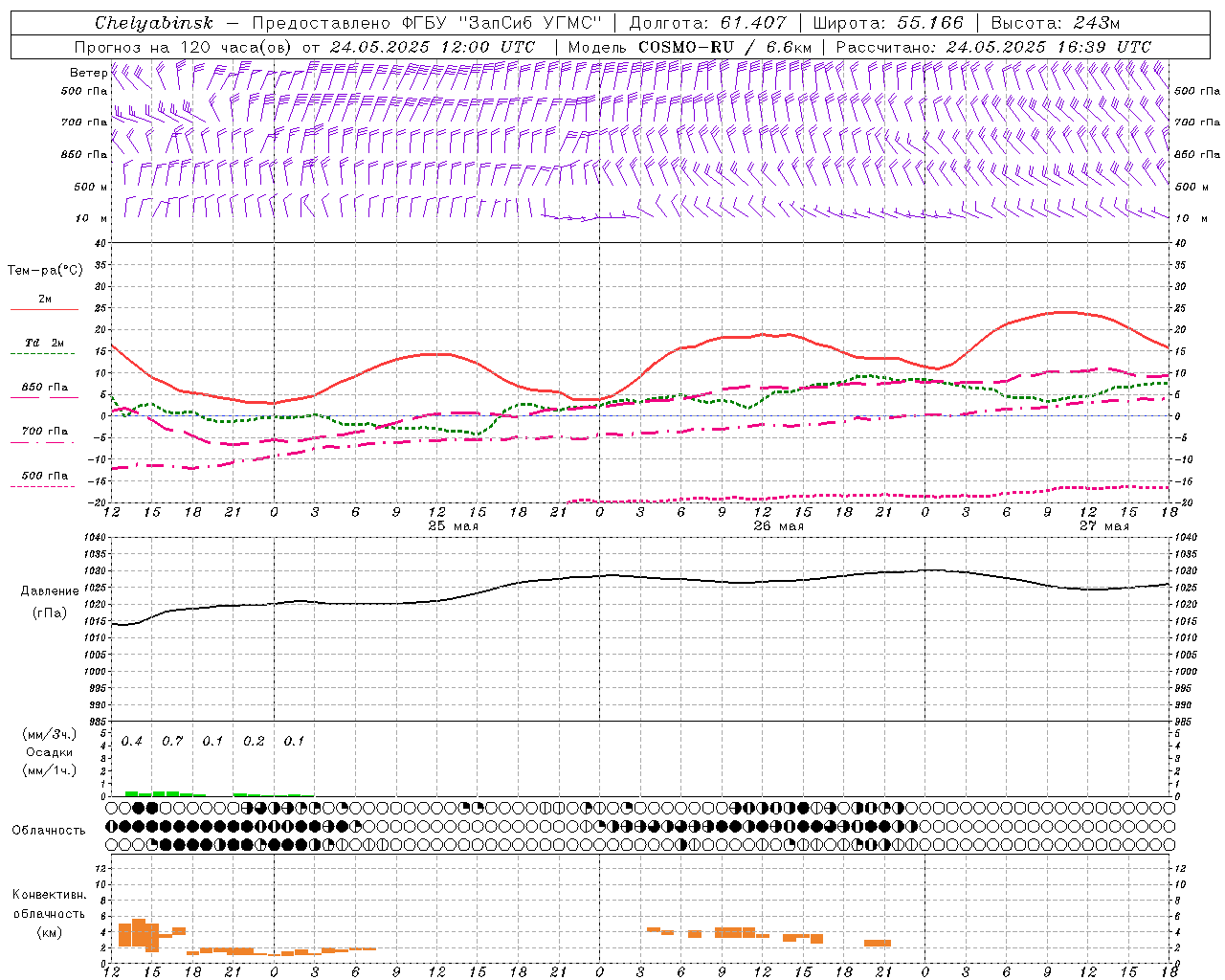
Task: Click "10 м" wind level label on left side
Action: [x=92, y=218]
